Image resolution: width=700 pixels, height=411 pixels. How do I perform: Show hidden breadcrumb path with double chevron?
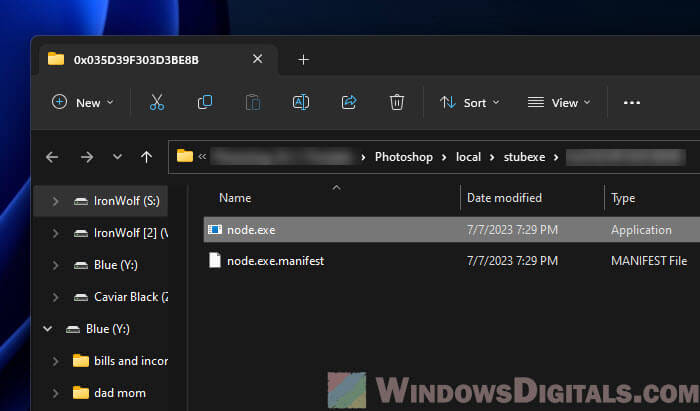[202, 157]
